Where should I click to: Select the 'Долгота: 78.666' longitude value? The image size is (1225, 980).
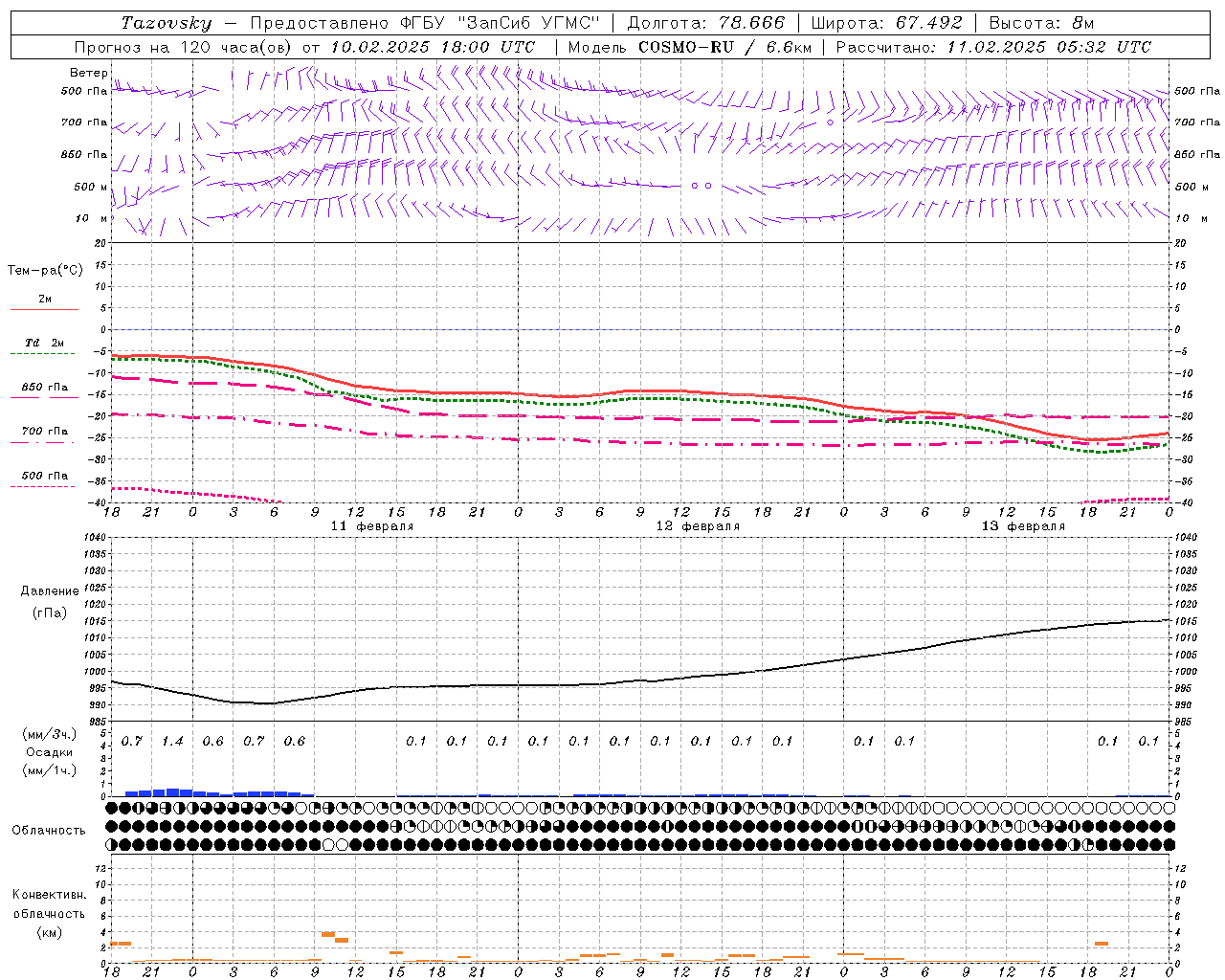[706, 23]
